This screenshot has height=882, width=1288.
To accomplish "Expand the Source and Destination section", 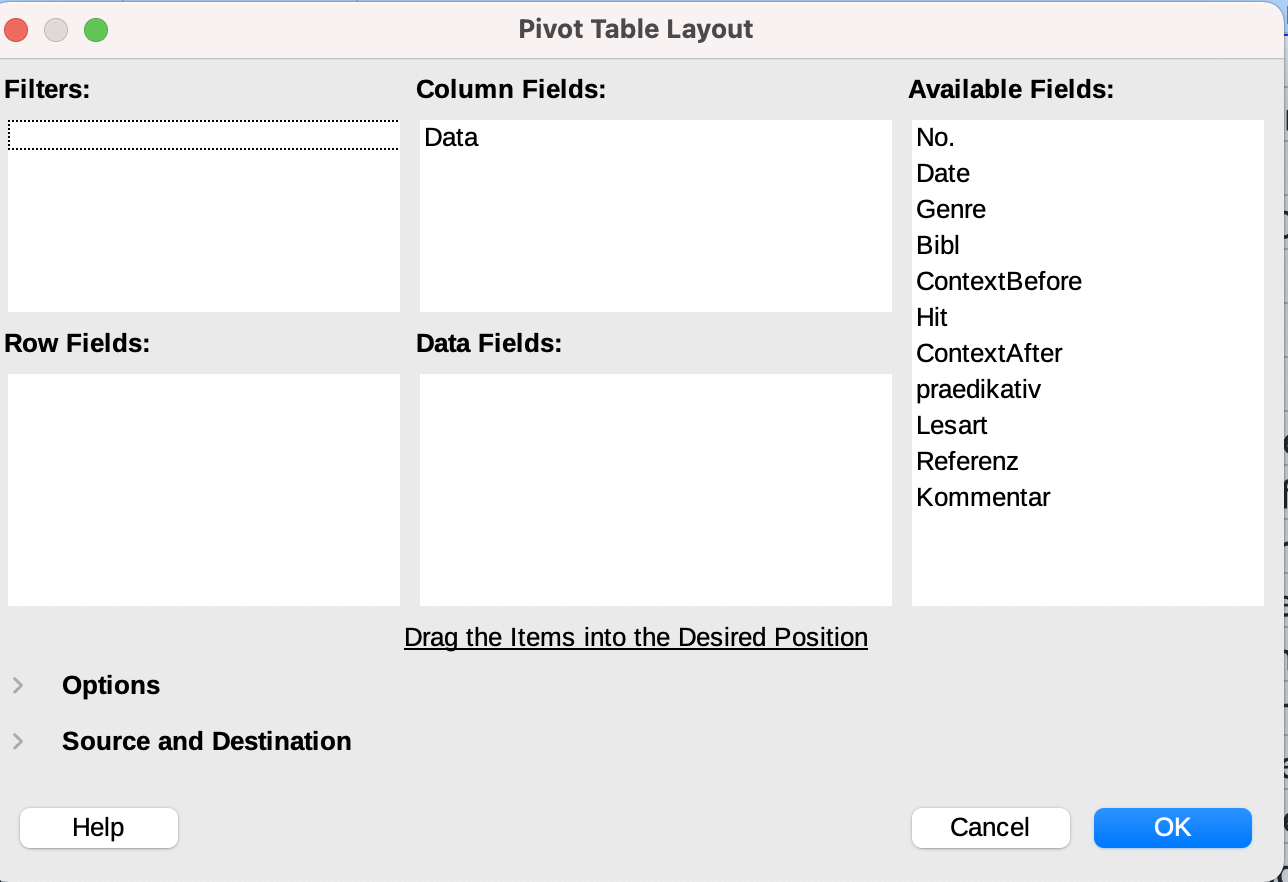I will click(18, 742).
